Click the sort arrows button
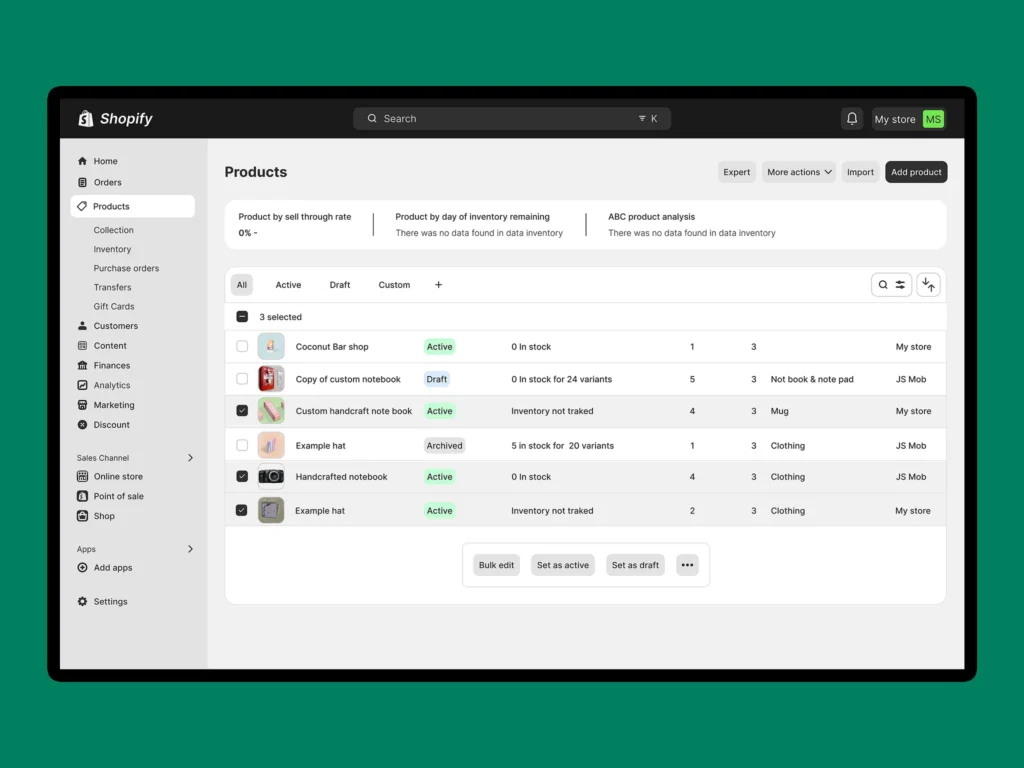Viewport: 1024px width, 768px height. click(928, 285)
